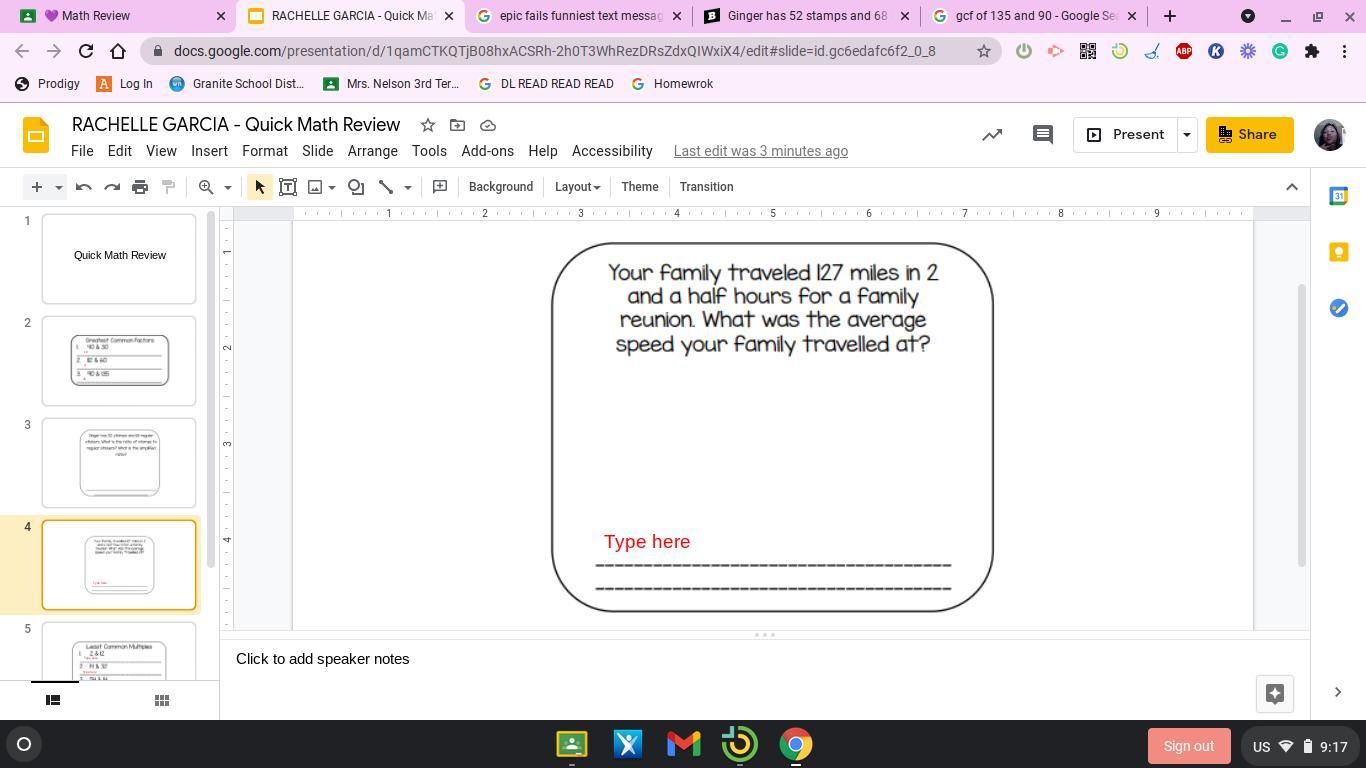Click the Add comment toolbar icon
1366x768 pixels.
[x=439, y=187]
